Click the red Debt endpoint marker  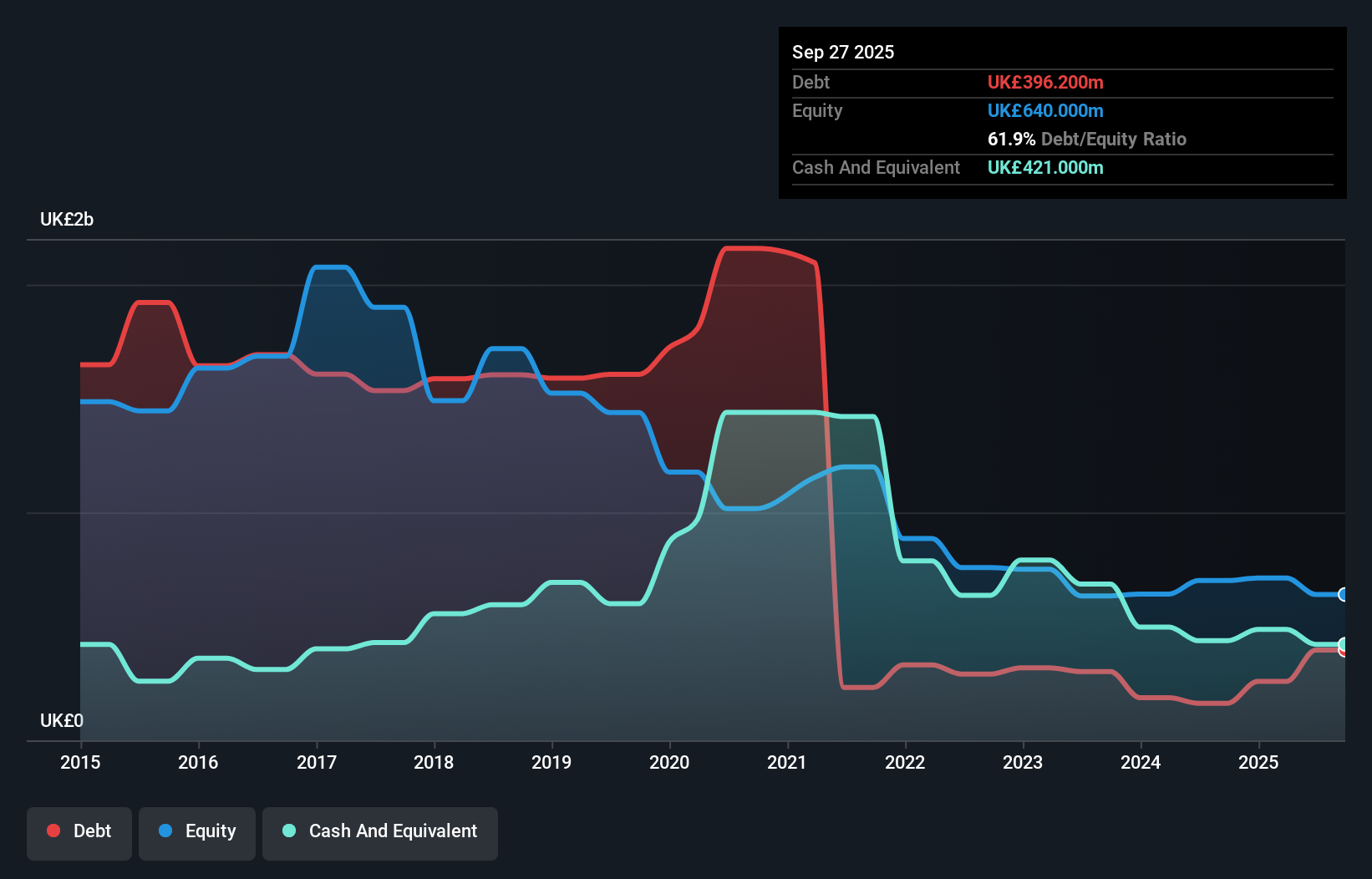[x=1342, y=652]
